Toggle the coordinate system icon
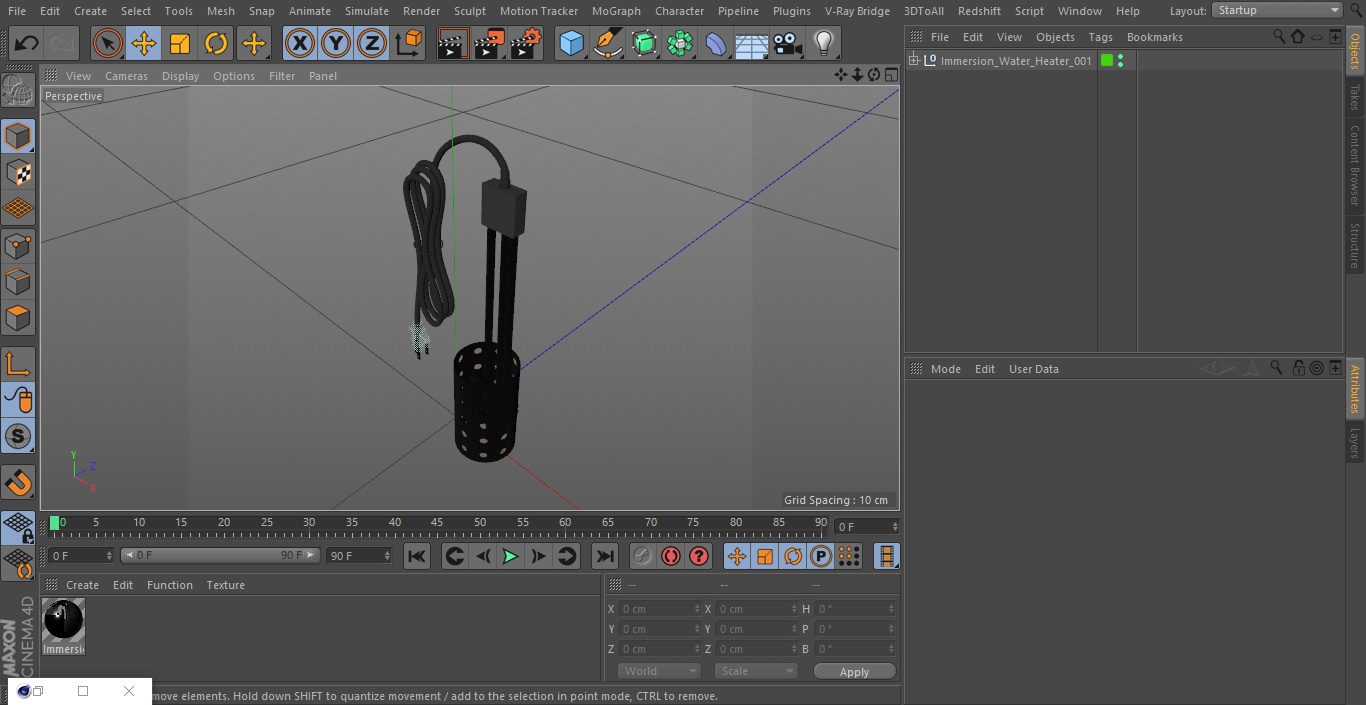1366x705 pixels. [409, 43]
